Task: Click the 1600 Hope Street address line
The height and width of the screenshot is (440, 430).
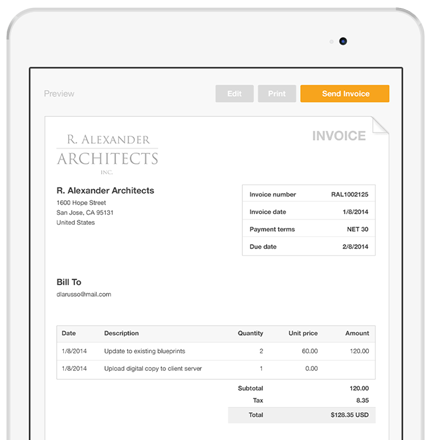Action: click(x=81, y=203)
